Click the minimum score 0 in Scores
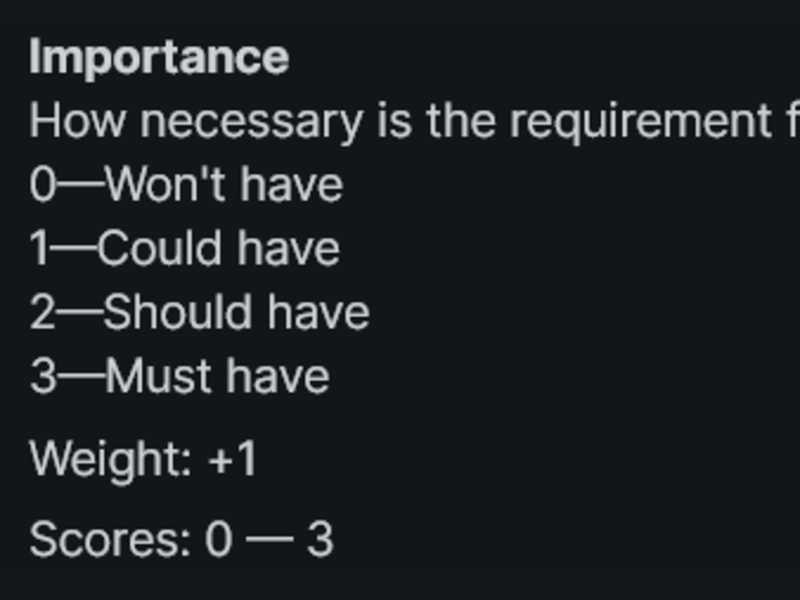The image size is (800, 600). pos(219,540)
